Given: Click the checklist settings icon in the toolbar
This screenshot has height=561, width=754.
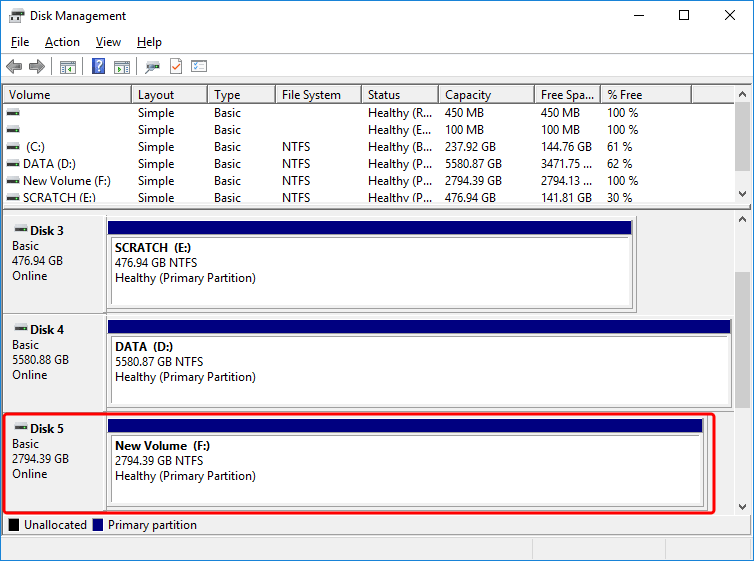Looking at the screenshot, I should point(199,67).
